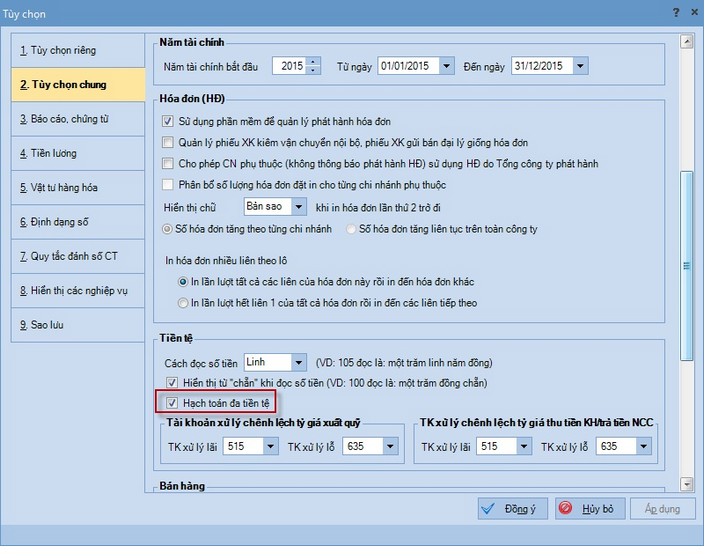The image size is (704, 546).
Task: Cancel with the Hủy bỏ button
Action: 590,509
